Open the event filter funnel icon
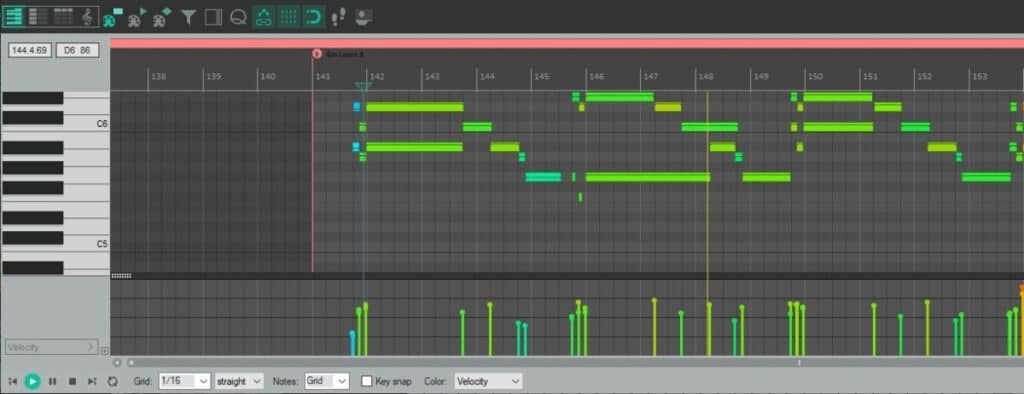Viewport: 1024px width, 394px height. click(189, 17)
